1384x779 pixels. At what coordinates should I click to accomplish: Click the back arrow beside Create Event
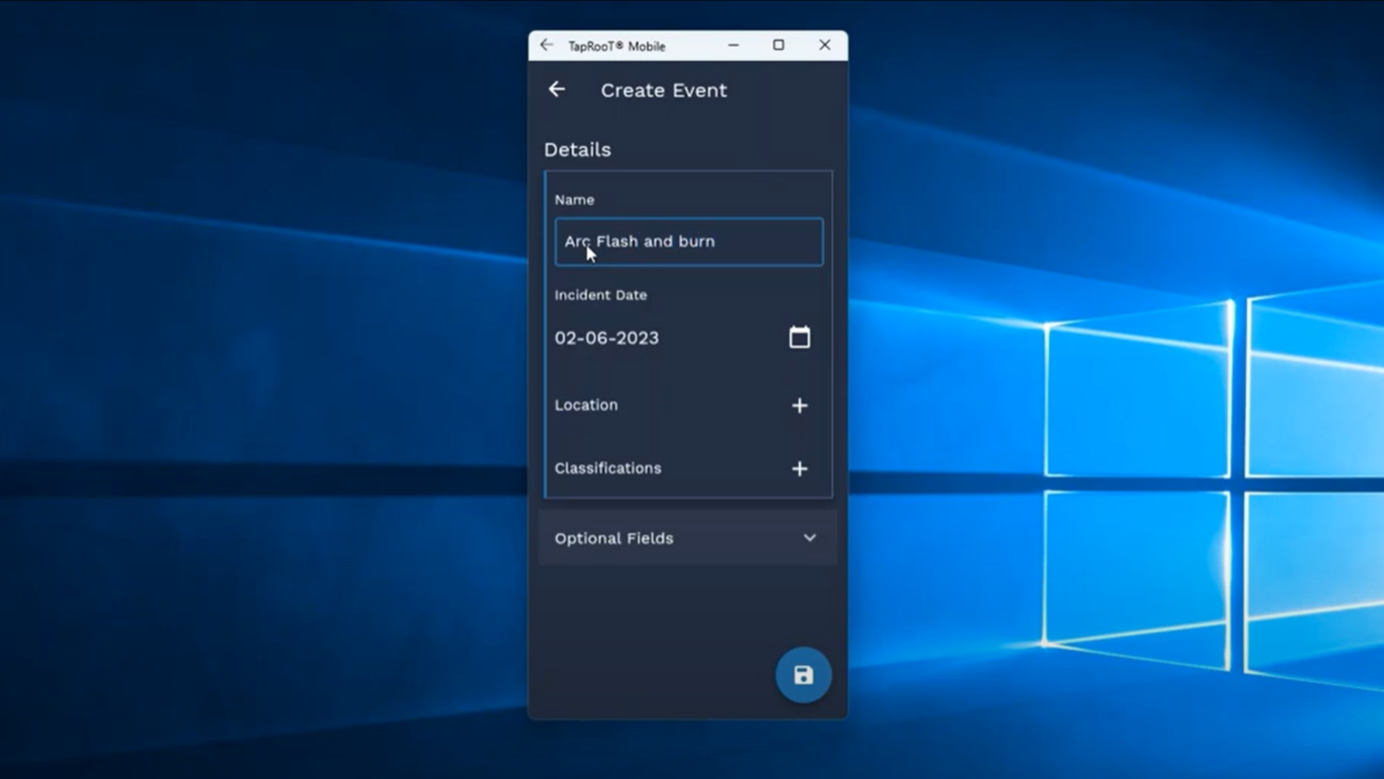pyautogui.click(x=557, y=89)
